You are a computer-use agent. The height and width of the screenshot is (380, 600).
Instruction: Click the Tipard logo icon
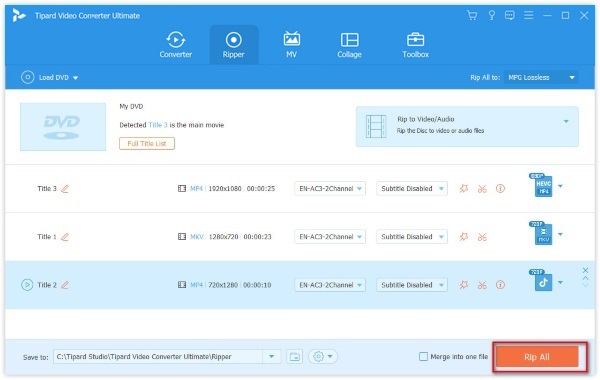pos(19,15)
